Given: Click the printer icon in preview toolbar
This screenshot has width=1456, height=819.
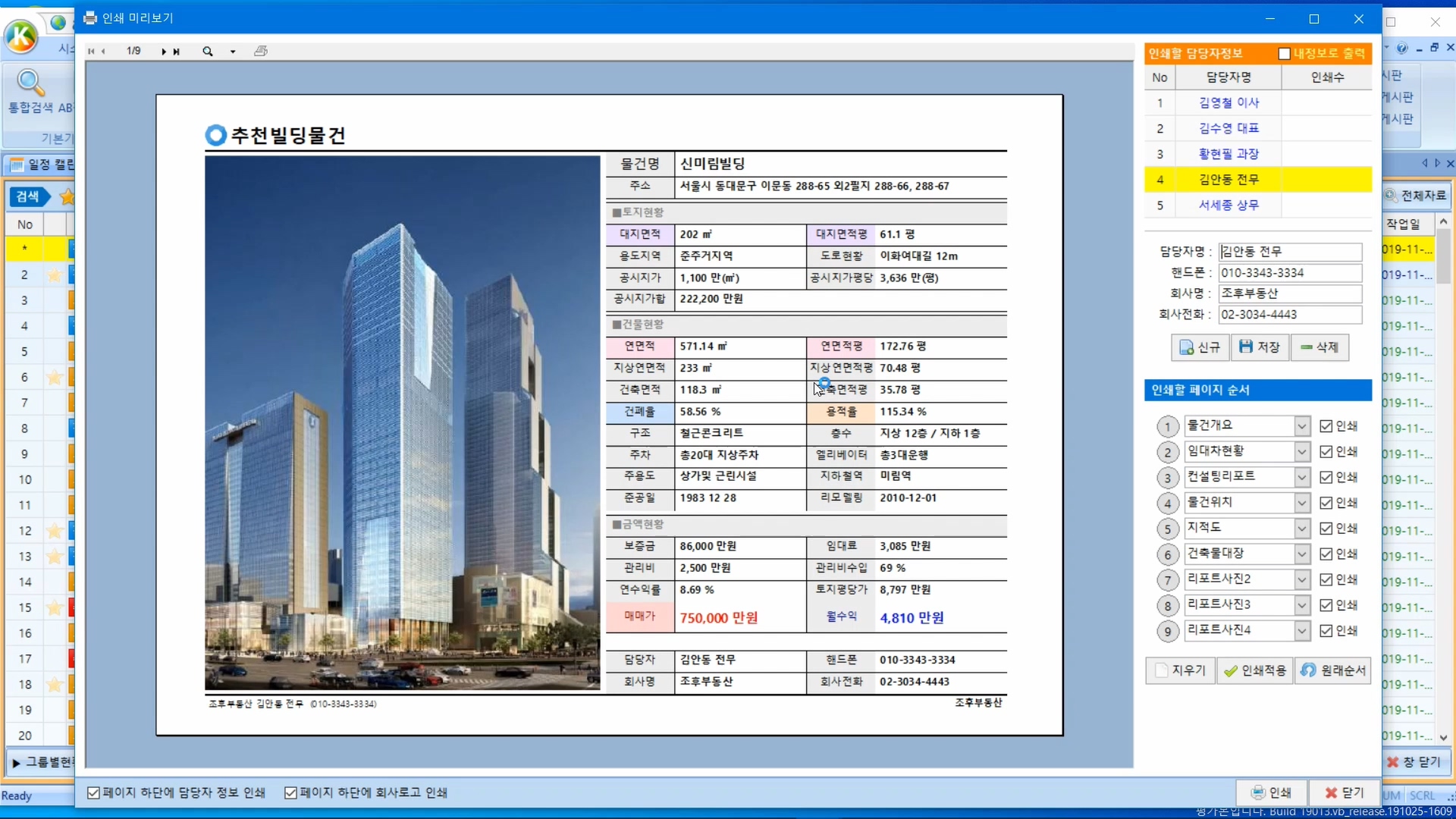Looking at the screenshot, I should pos(261,52).
